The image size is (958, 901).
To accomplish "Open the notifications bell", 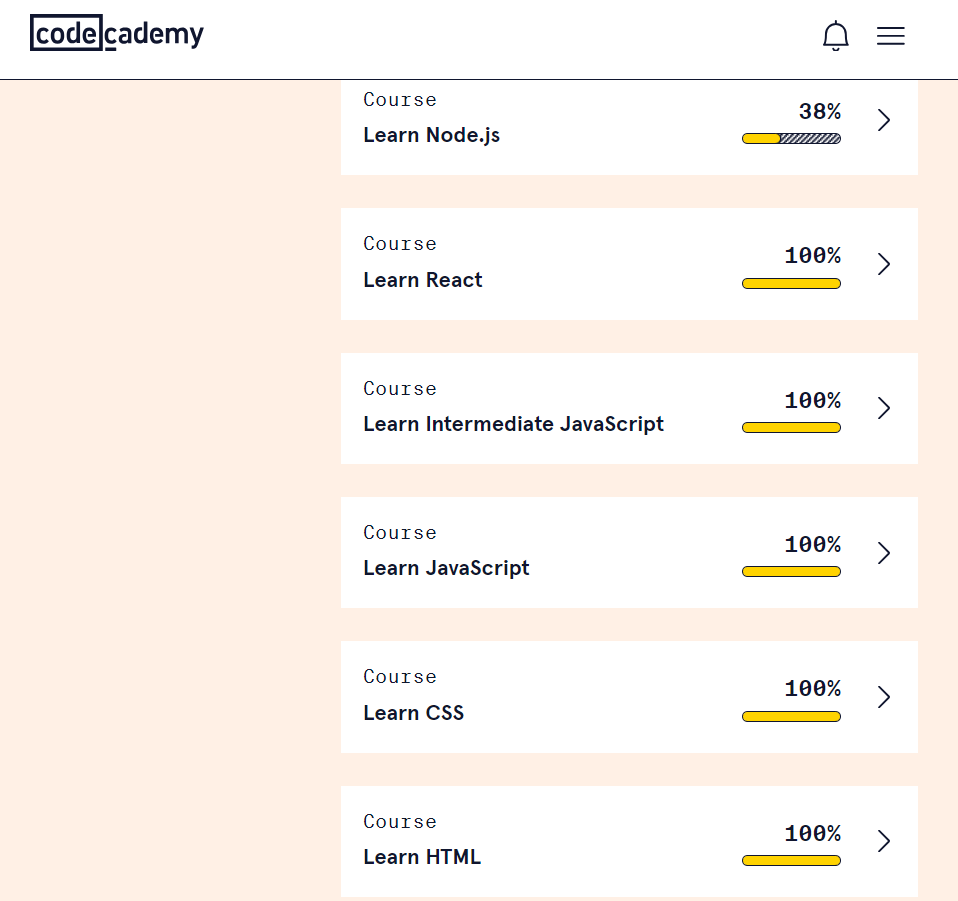I will coord(835,36).
